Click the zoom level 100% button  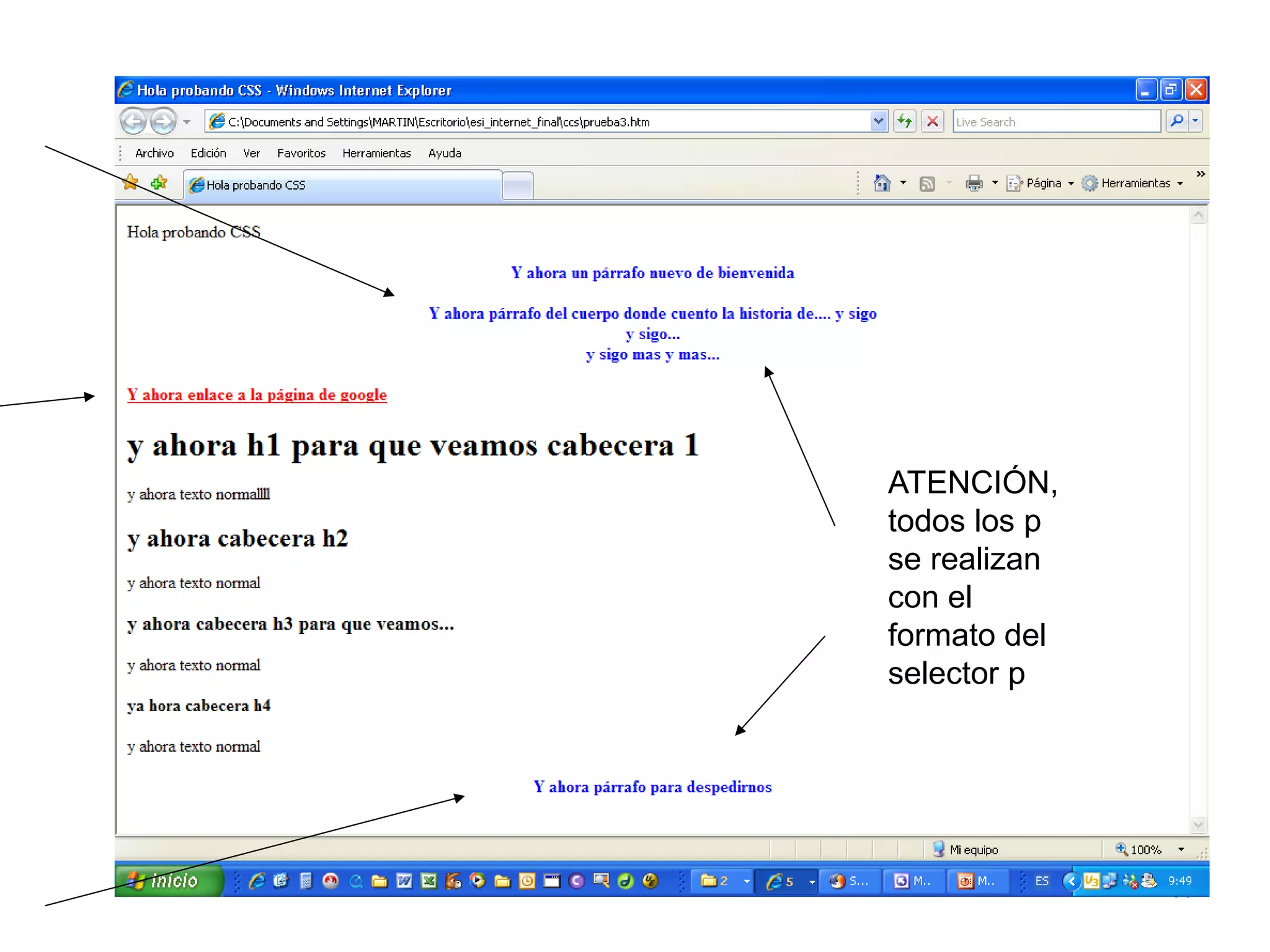(x=1139, y=850)
